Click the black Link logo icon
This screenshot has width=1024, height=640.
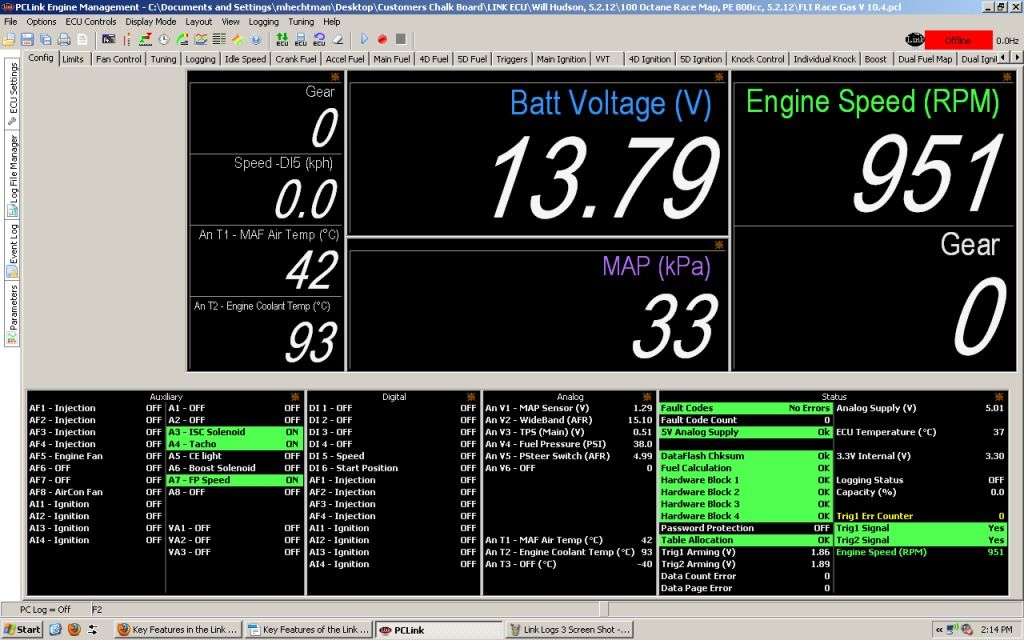pos(914,40)
